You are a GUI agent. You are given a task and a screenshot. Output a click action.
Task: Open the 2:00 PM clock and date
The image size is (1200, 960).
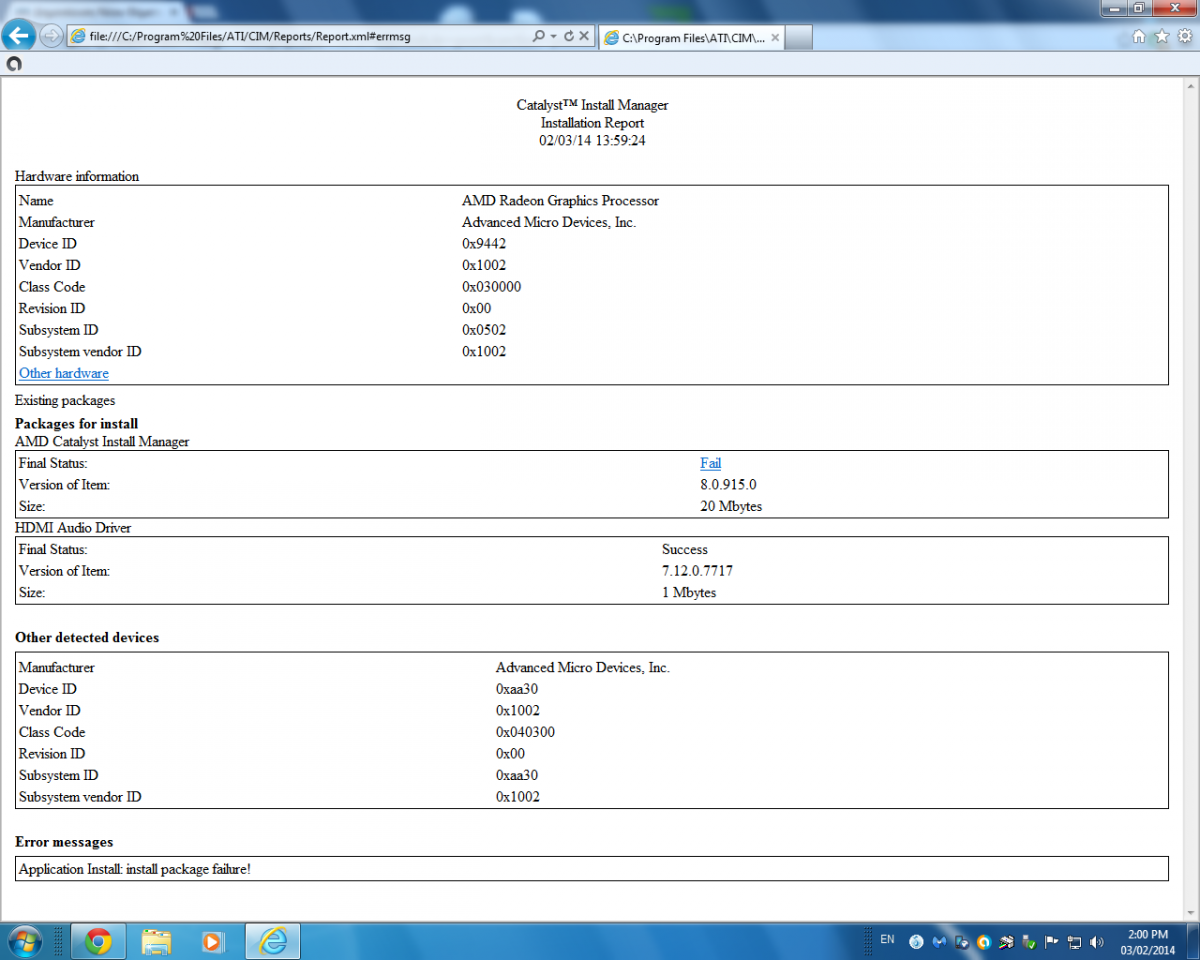click(1147, 941)
